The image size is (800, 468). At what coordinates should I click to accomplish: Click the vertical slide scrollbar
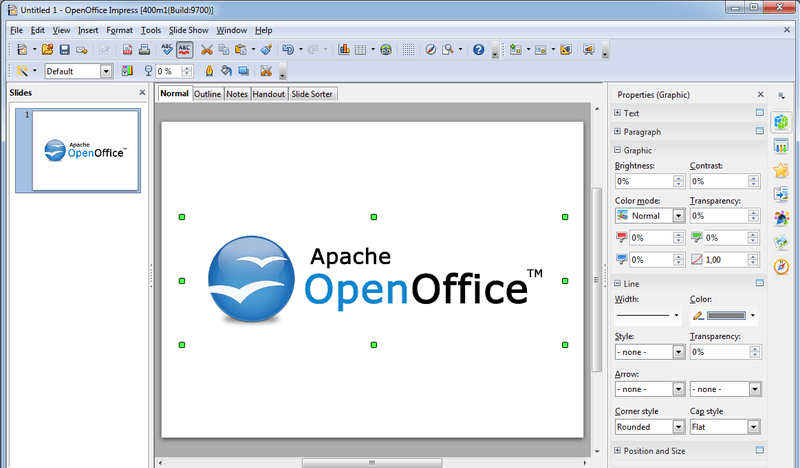[x=596, y=280]
